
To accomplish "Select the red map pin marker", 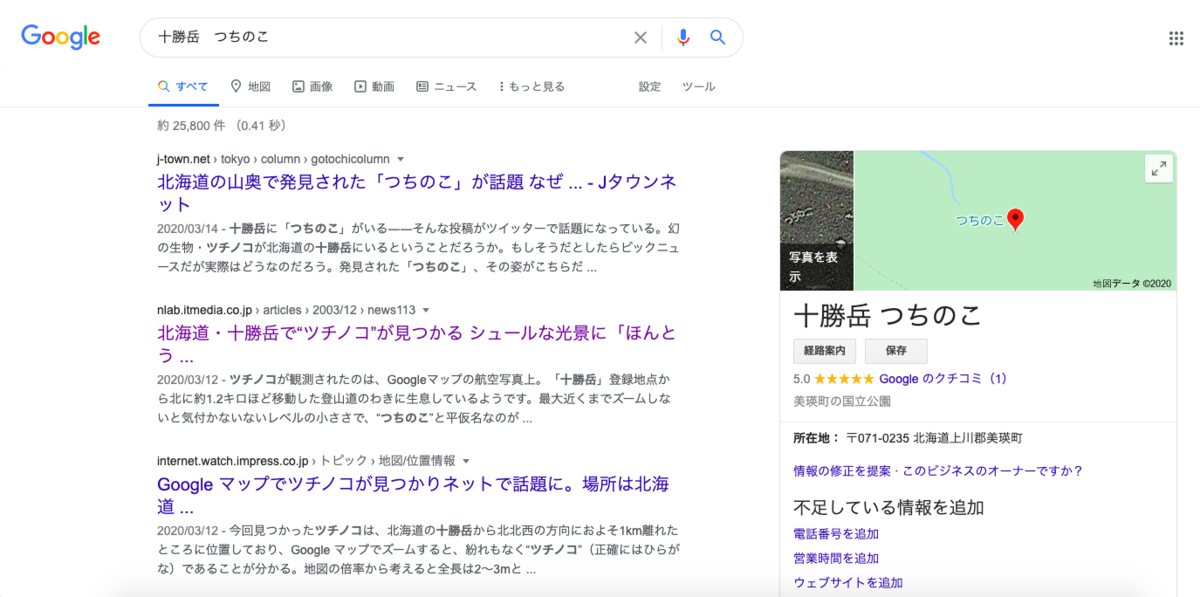I will tap(1015, 219).
